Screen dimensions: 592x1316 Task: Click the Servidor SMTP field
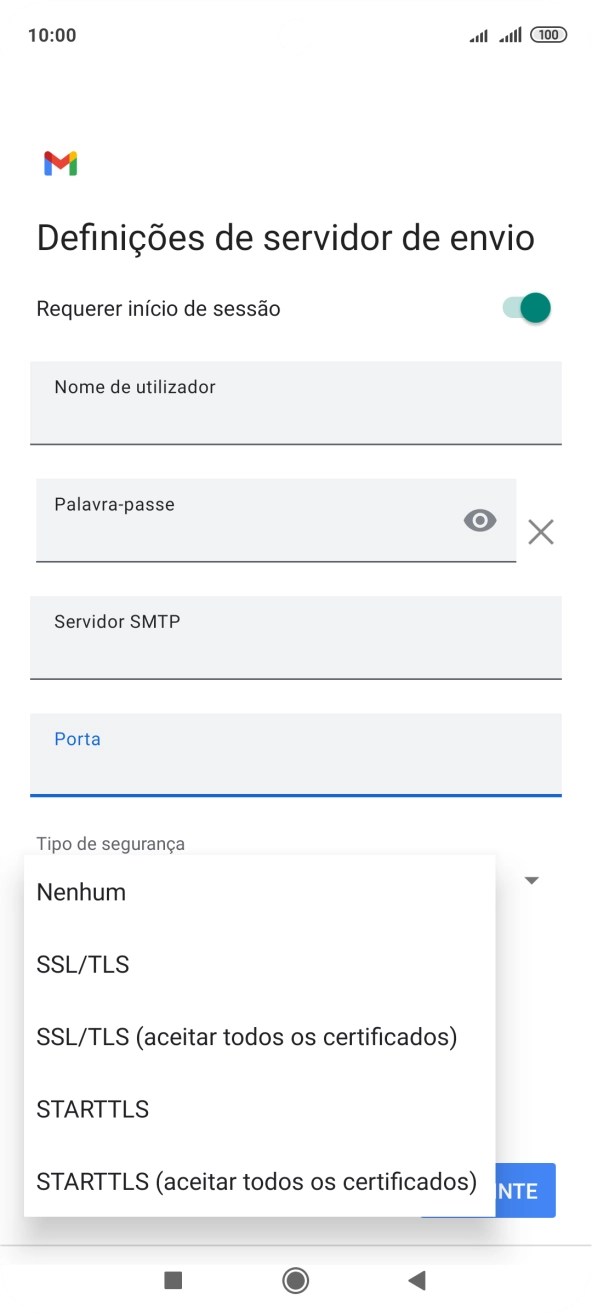296,638
